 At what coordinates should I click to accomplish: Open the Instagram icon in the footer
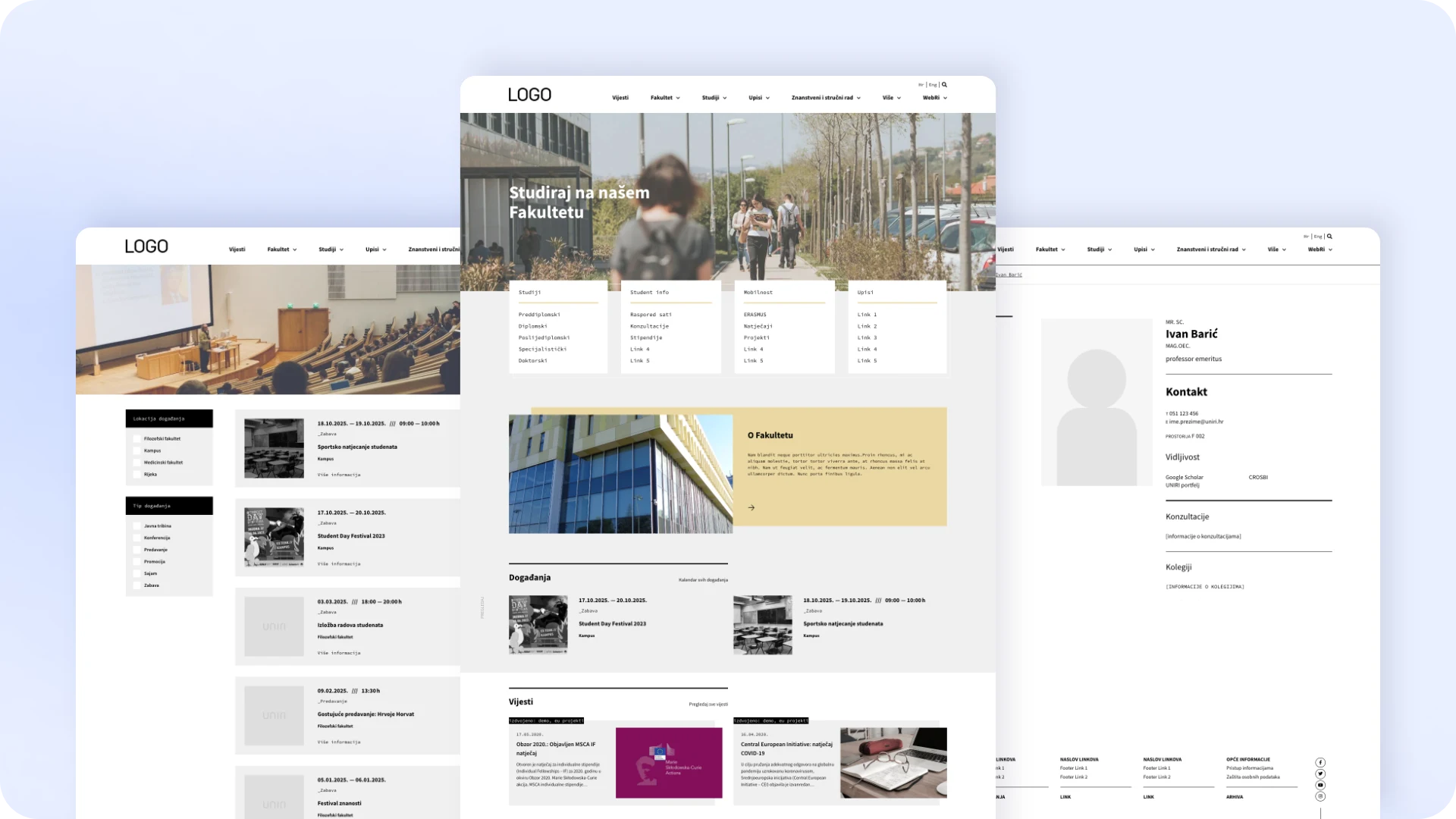coord(1320,796)
